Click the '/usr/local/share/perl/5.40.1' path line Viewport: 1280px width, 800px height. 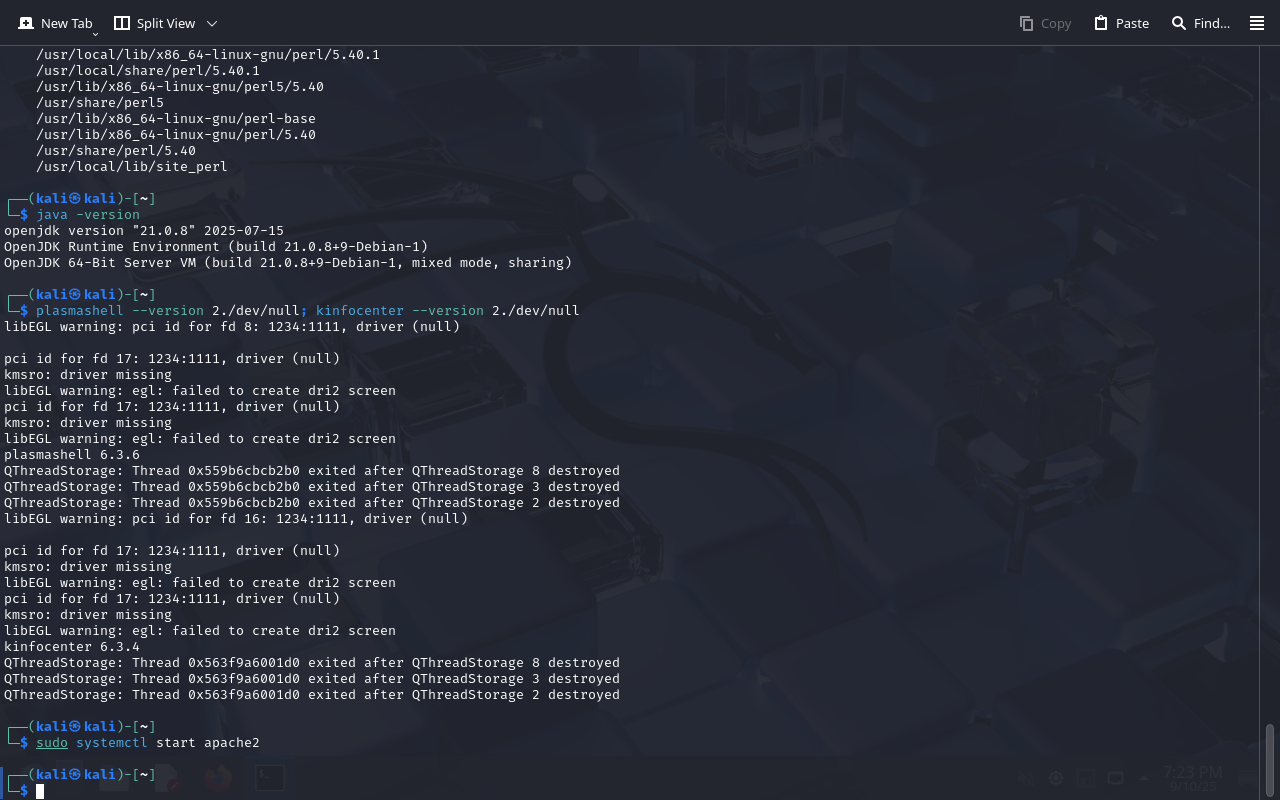pos(148,71)
